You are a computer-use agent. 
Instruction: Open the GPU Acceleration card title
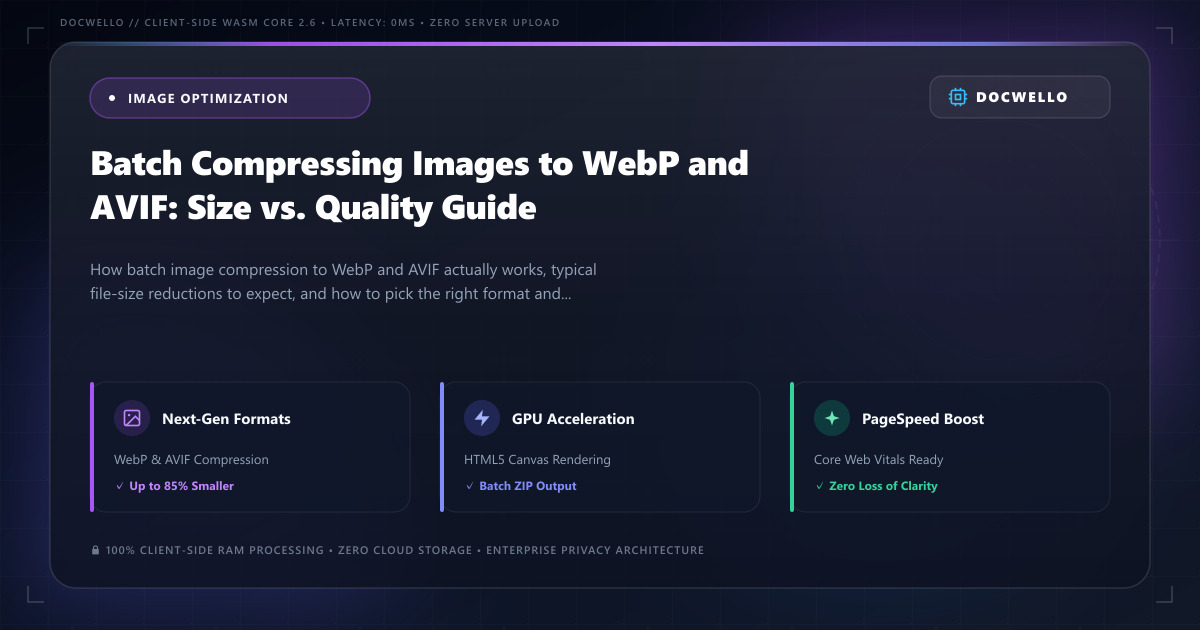coord(573,419)
